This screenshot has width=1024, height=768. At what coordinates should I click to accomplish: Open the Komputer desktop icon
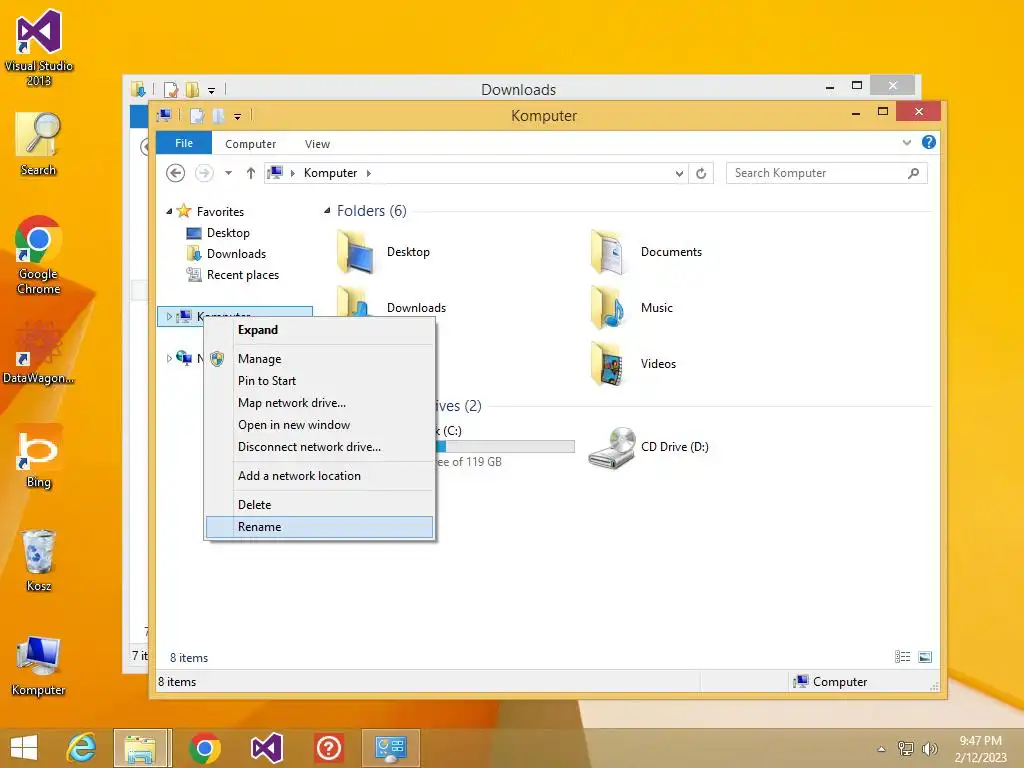pyautogui.click(x=39, y=665)
